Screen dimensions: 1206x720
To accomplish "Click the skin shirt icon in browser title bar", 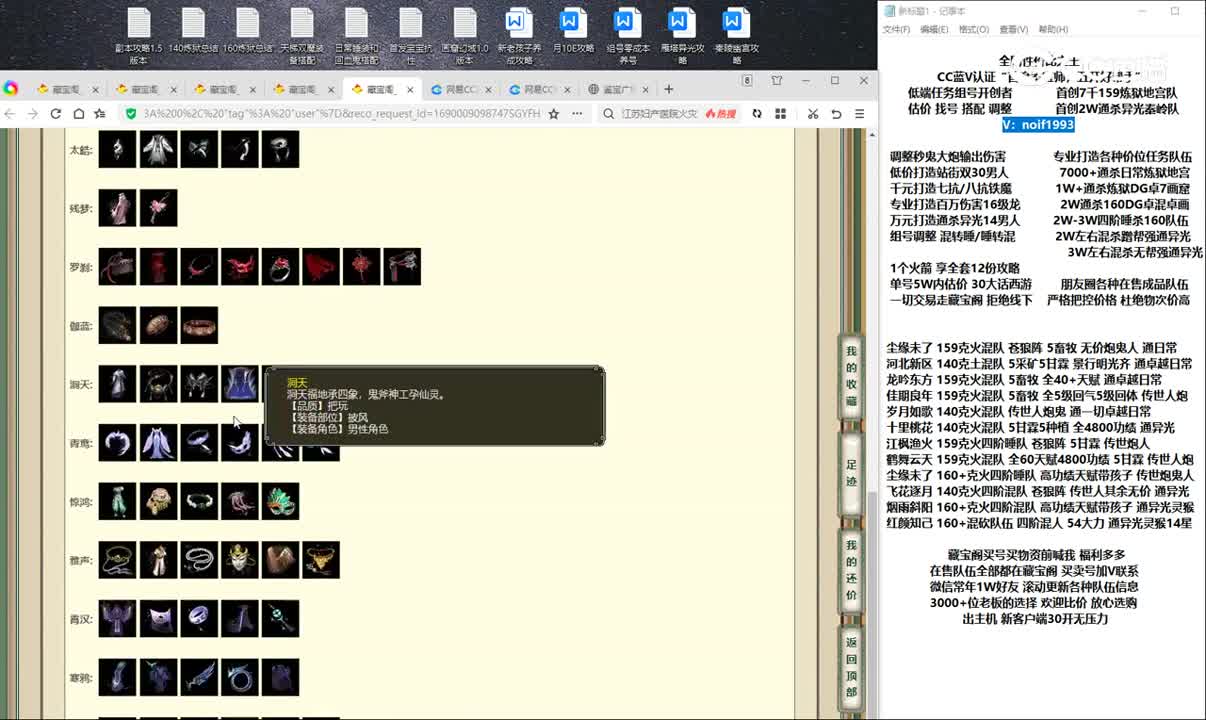I will point(777,81).
